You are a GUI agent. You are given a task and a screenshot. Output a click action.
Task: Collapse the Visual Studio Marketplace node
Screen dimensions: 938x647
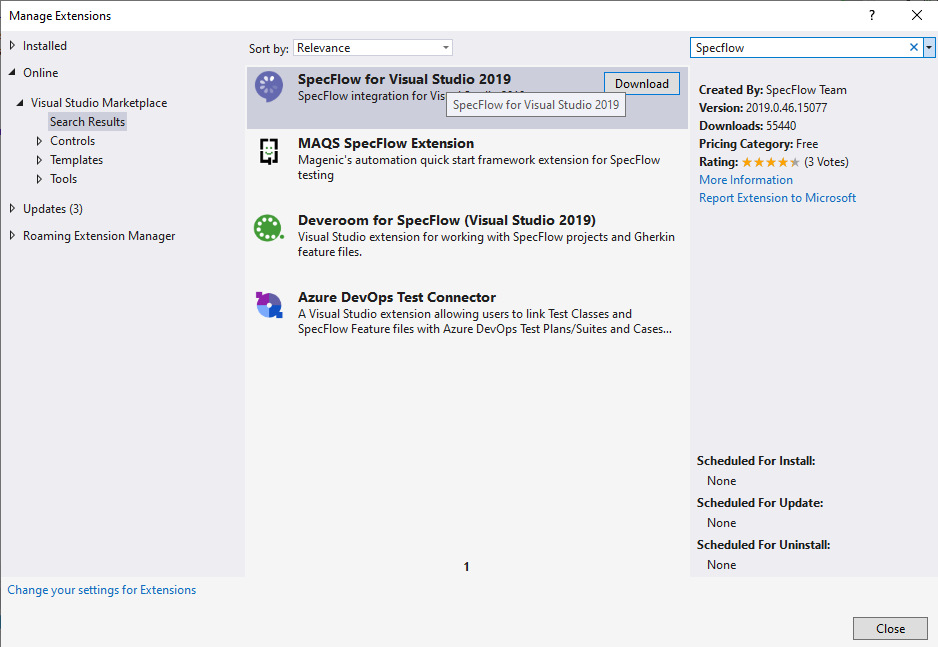20,103
